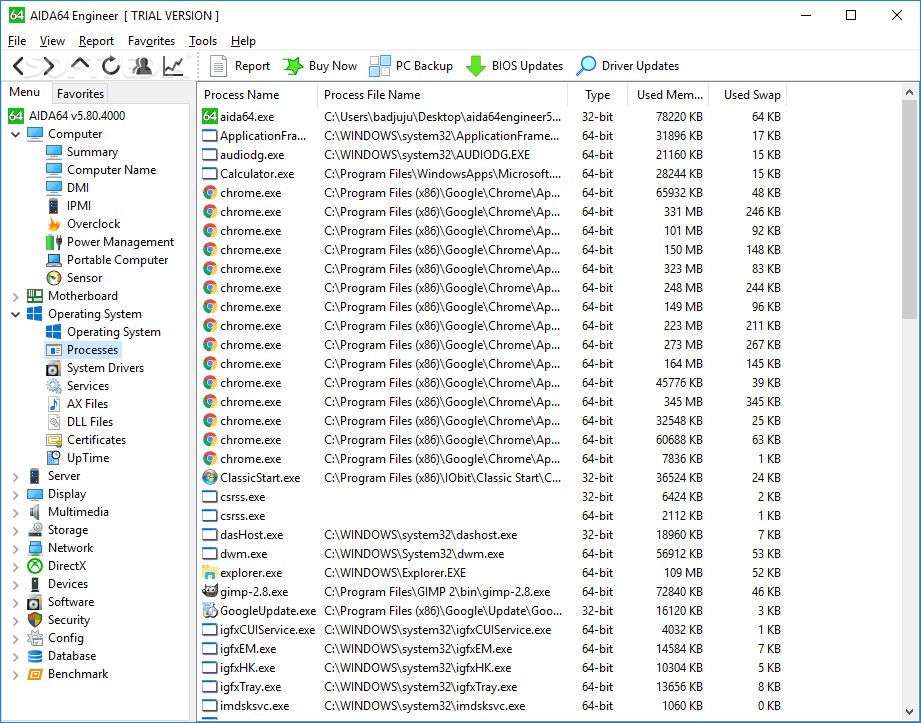Open the File menu
The height and width of the screenshot is (723, 921).
coord(17,41)
